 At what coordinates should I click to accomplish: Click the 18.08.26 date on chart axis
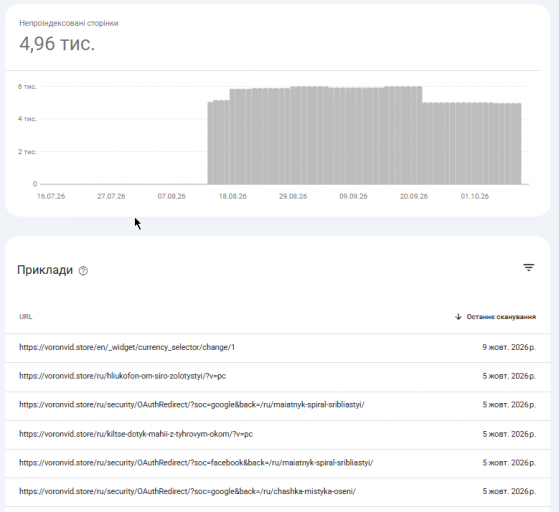pyautogui.click(x=232, y=196)
